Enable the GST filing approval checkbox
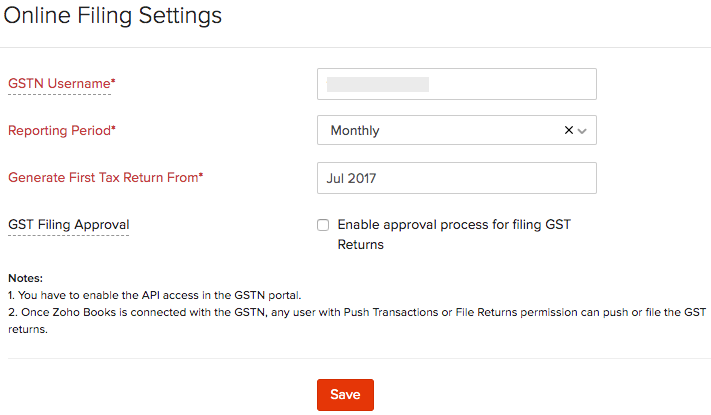Image resolution: width=711 pixels, height=415 pixels. pyautogui.click(x=323, y=225)
